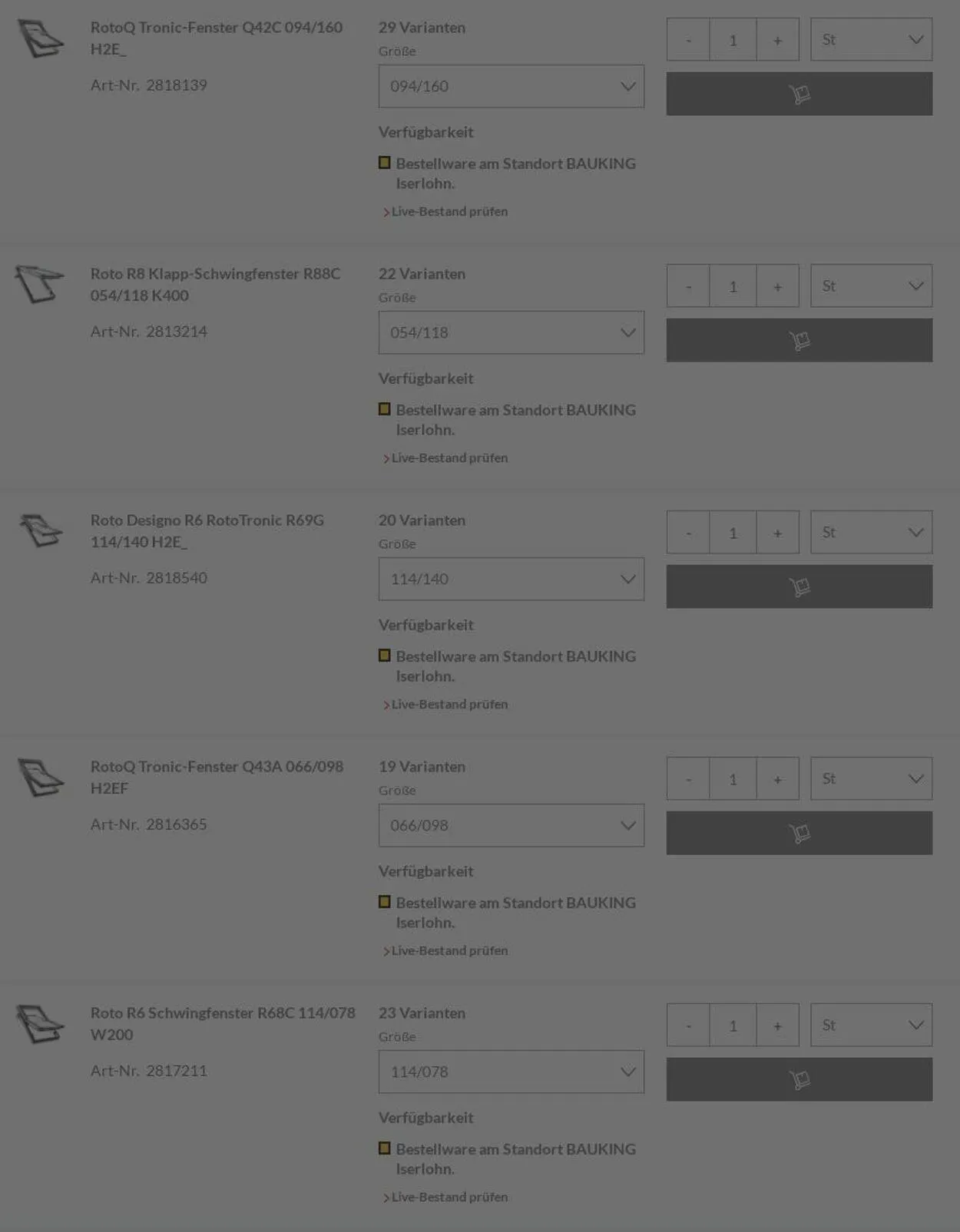Add RotoQ Tronic Q42C to cart
The image size is (960, 1232).
[799, 94]
